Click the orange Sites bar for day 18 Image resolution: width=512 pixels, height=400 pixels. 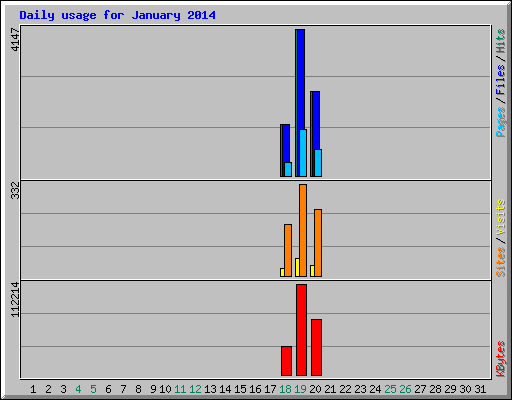(288, 250)
